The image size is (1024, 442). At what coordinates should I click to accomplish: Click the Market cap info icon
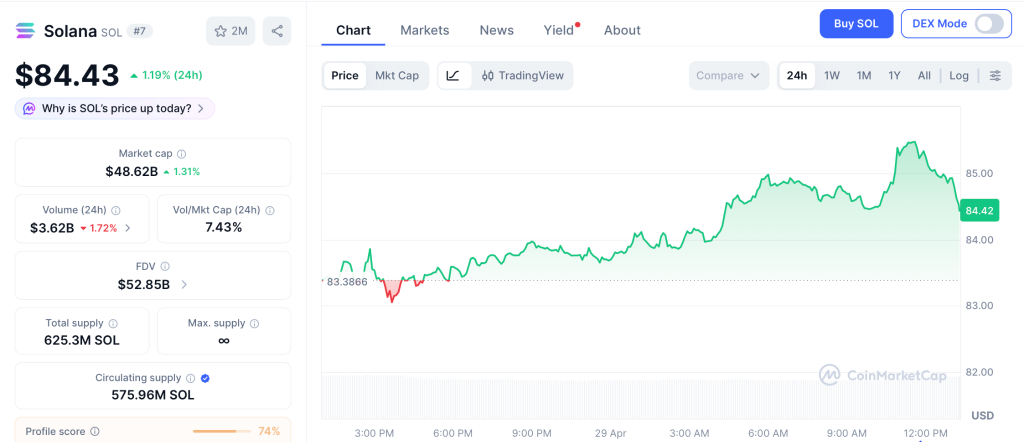click(x=181, y=154)
